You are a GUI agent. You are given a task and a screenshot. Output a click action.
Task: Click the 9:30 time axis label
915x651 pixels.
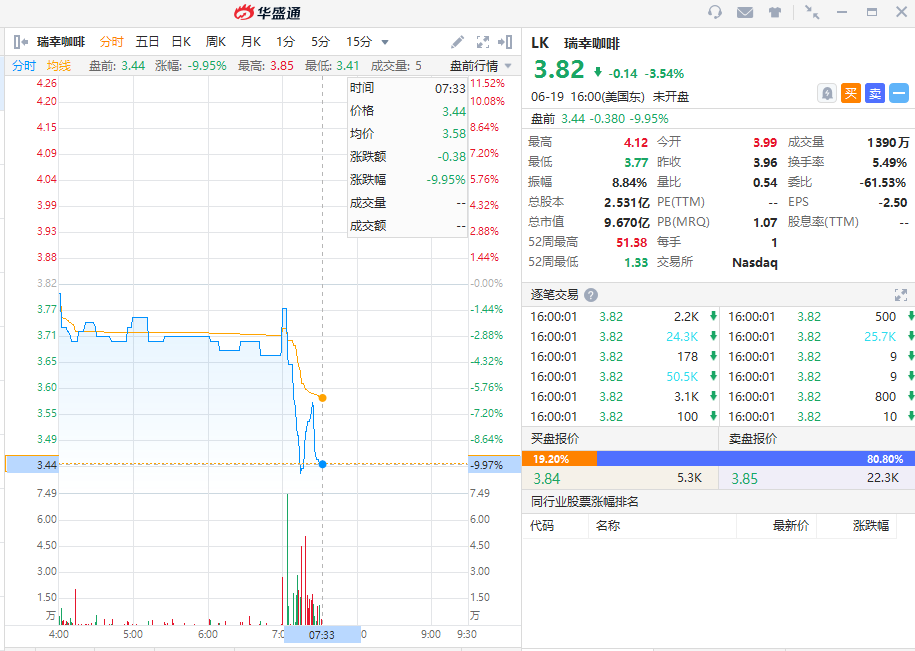coord(467,634)
